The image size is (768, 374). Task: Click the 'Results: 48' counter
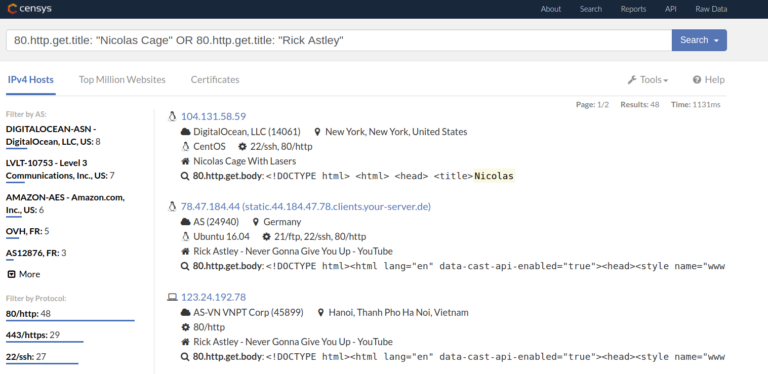click(x=640, y=104)
